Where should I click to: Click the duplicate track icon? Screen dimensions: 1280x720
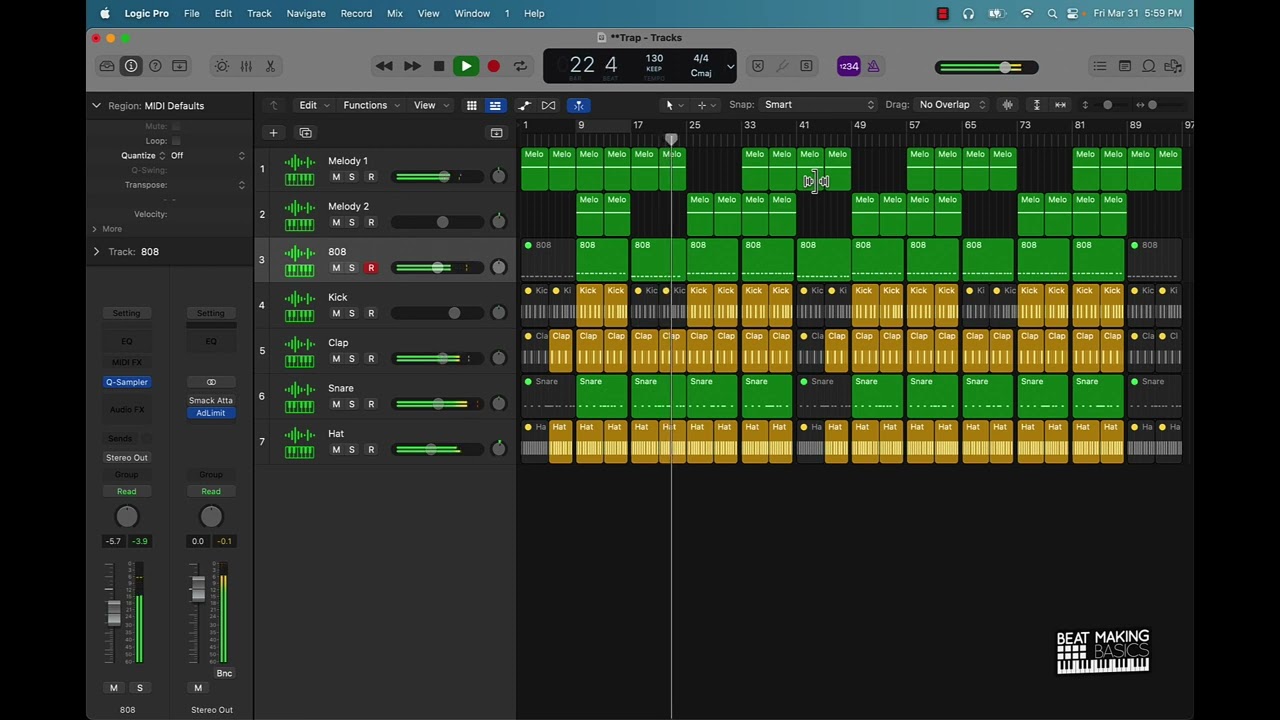306,133
